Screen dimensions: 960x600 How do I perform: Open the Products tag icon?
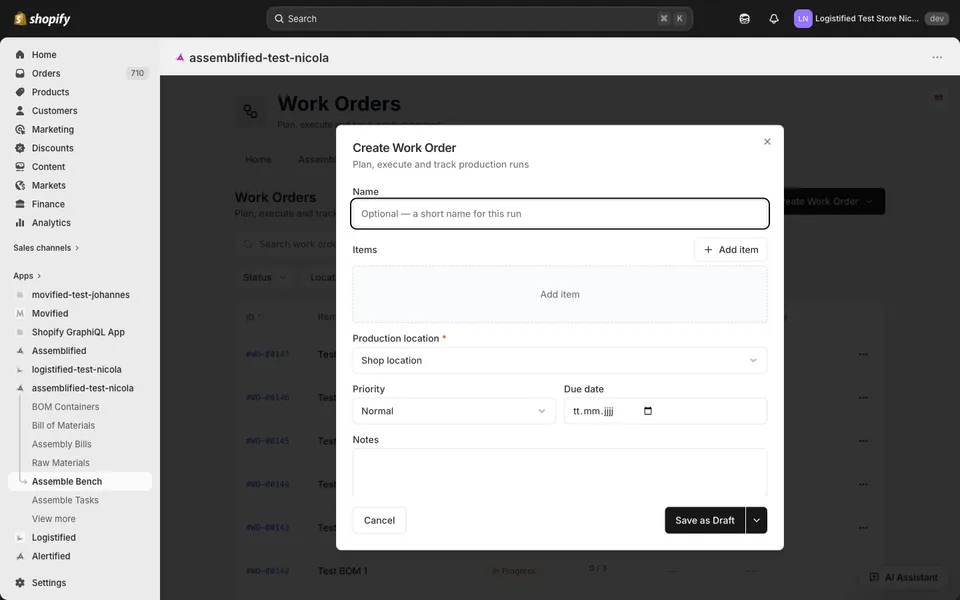pyautogui.click(x=20, y=92)
